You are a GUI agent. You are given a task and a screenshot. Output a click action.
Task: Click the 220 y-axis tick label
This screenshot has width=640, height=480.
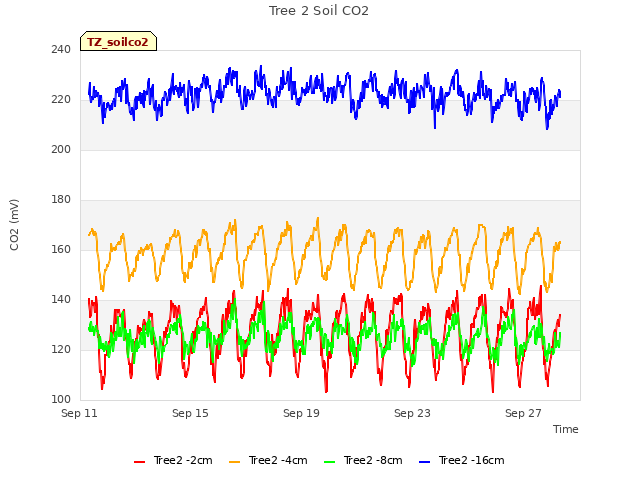61,99
